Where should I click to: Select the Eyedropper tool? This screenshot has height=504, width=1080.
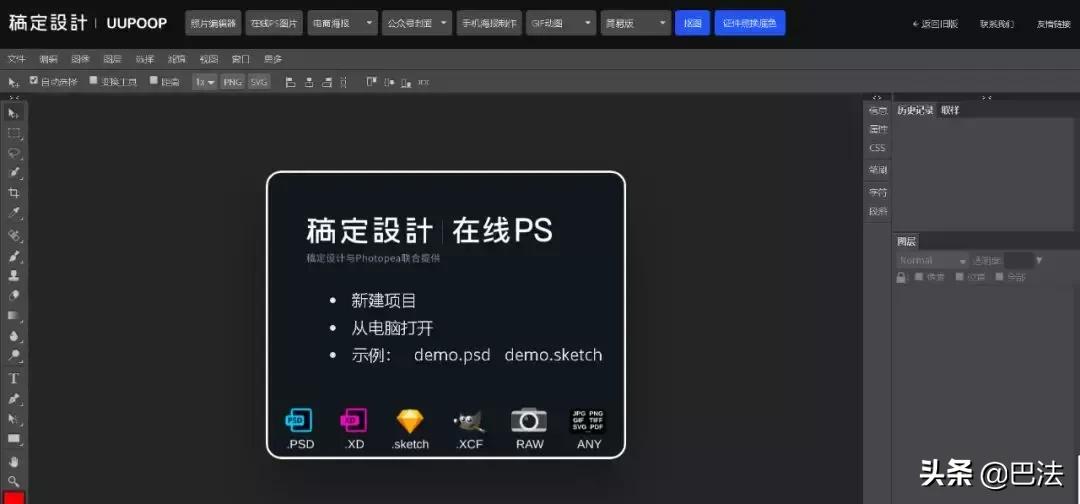(14, 213)
